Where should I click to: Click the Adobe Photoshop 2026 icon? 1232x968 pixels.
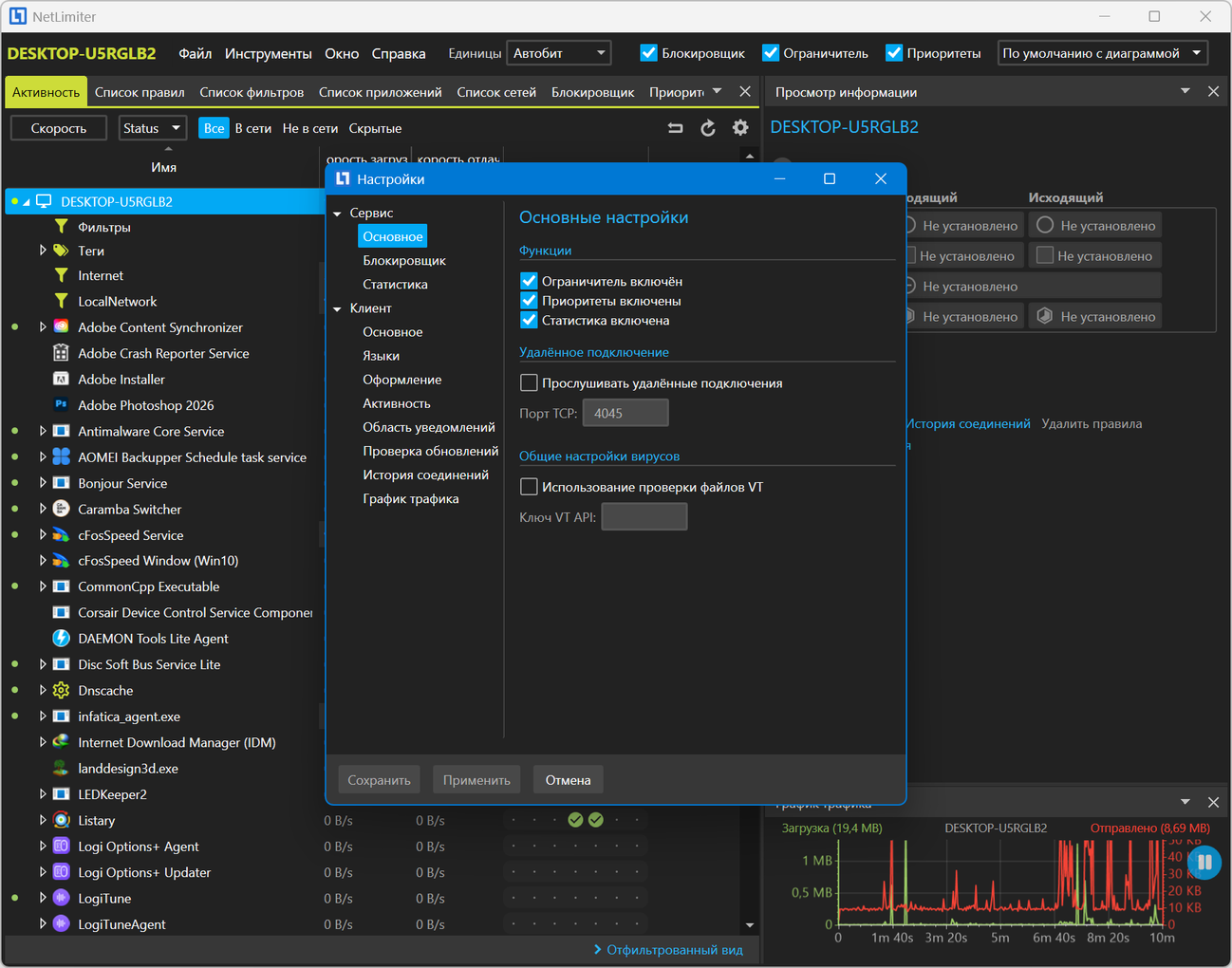[61, 405]
